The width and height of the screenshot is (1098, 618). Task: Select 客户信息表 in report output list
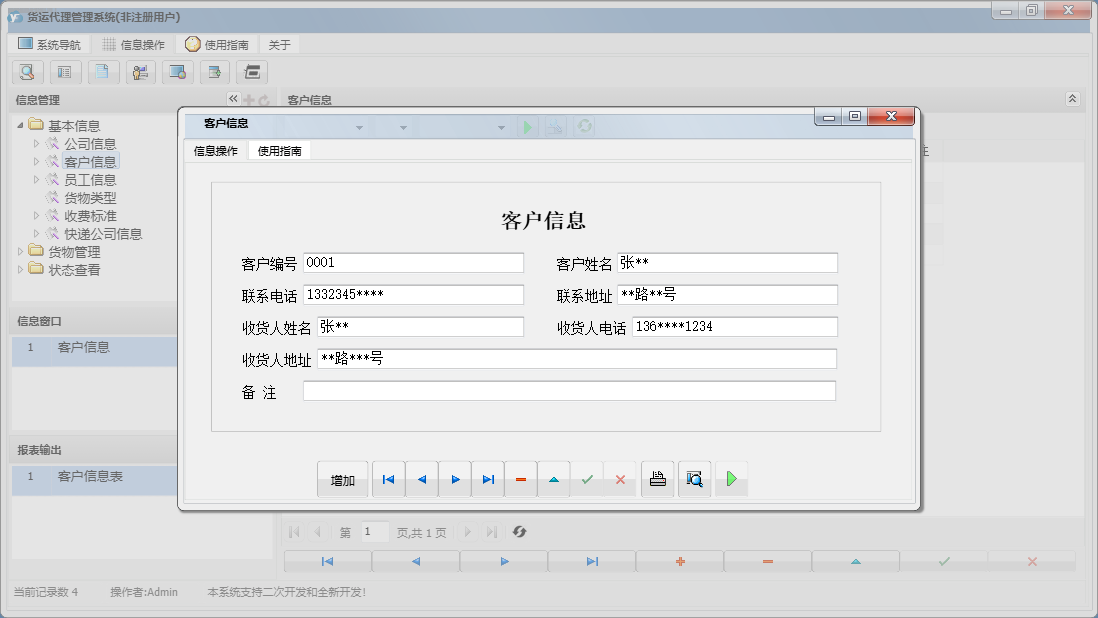click(90, 477)
